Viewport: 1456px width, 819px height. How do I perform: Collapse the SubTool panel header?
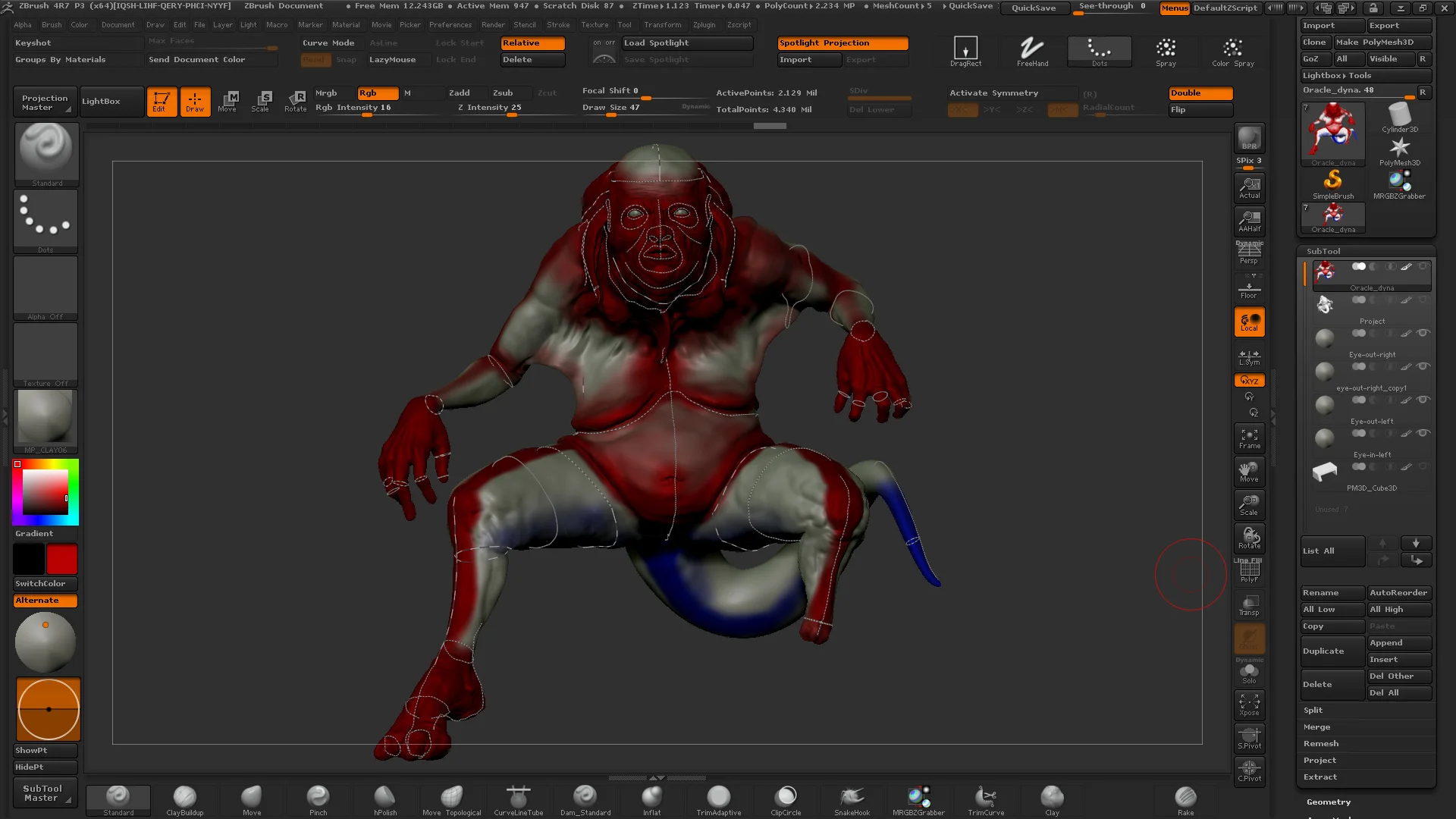(1323, 251)
